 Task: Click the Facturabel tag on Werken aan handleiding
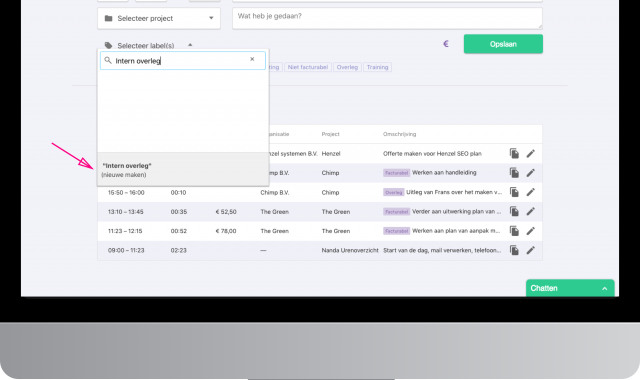coord(396,173)
